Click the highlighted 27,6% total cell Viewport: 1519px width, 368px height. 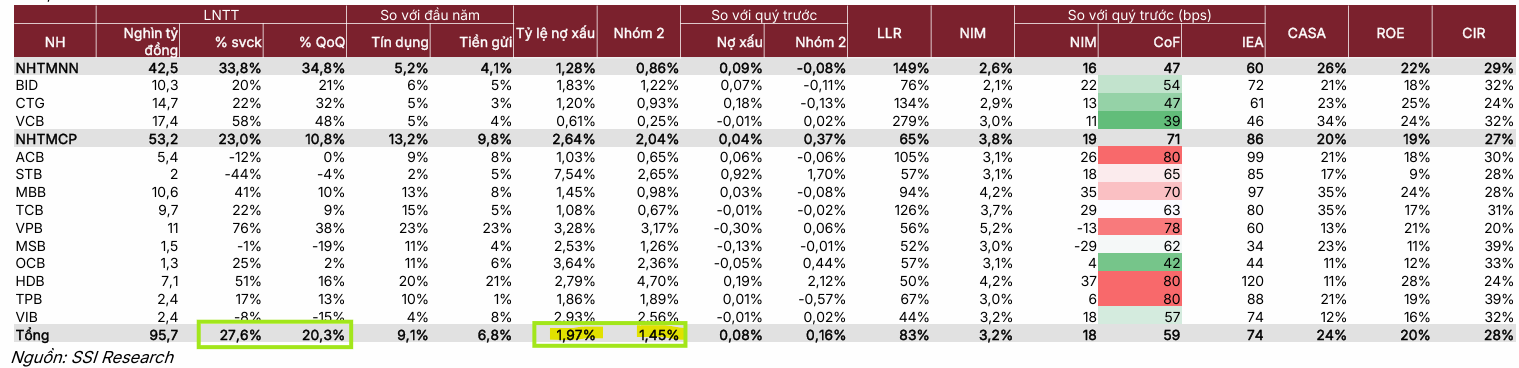point(238,336)
